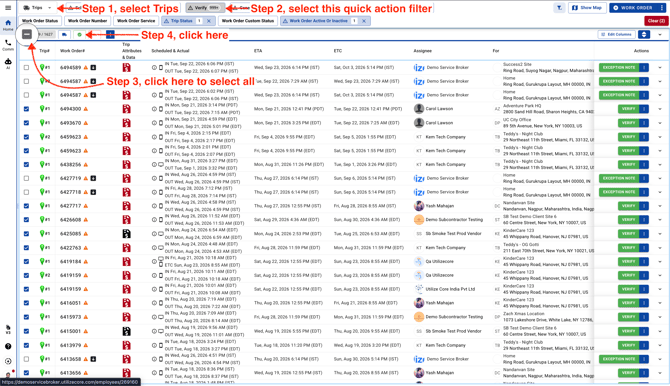Image resolution: width=670 pixels, height=386 pixels.
Task: Toggle the select-all checkbox
Action: pos(26,34)
